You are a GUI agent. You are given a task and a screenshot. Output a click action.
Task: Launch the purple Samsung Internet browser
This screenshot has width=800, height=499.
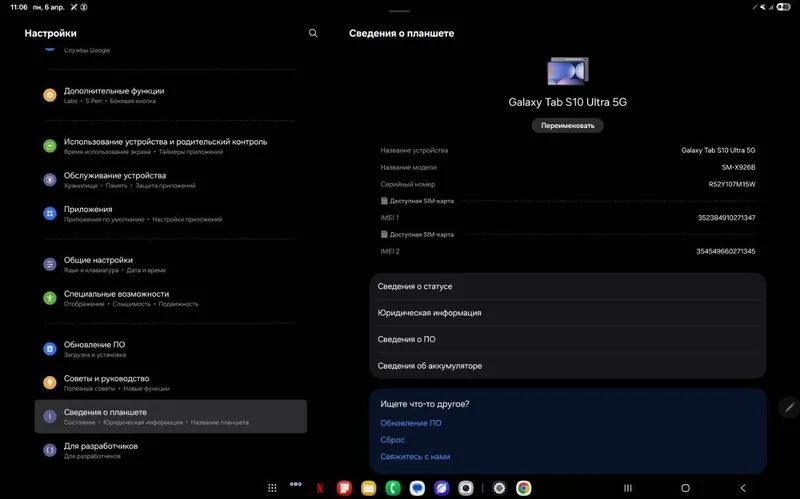(441, 488)
